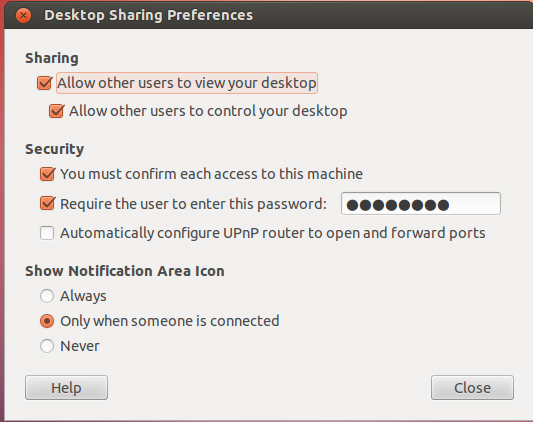This screenshot has height=422, width=533.
Task: Click the 'Desktop Sharing Preferences' title bar text
Action: point(149,15)
